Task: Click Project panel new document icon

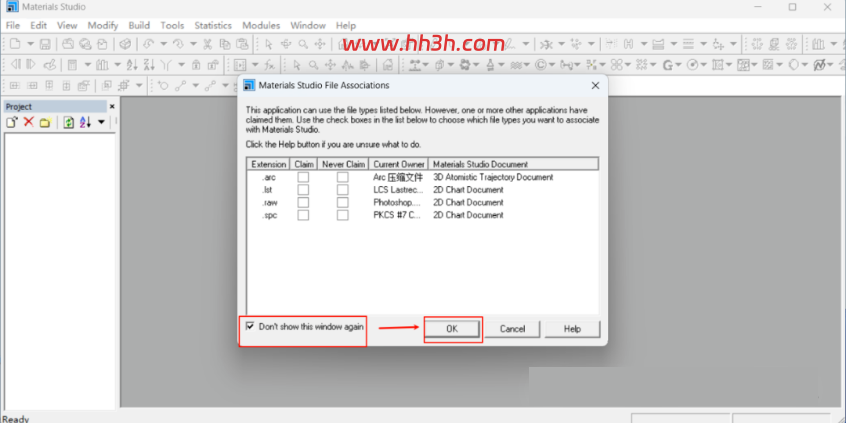Action: tap(12, 122)
